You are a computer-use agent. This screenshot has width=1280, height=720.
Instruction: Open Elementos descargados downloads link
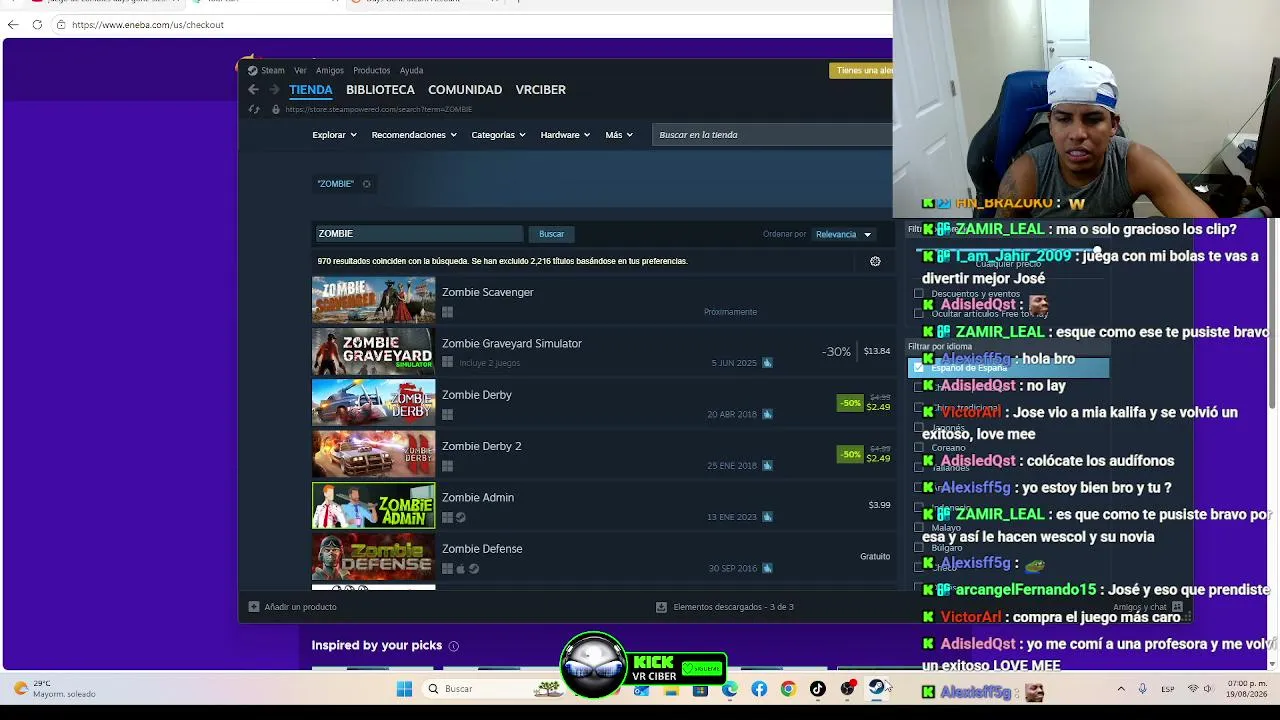pos(733,607)
